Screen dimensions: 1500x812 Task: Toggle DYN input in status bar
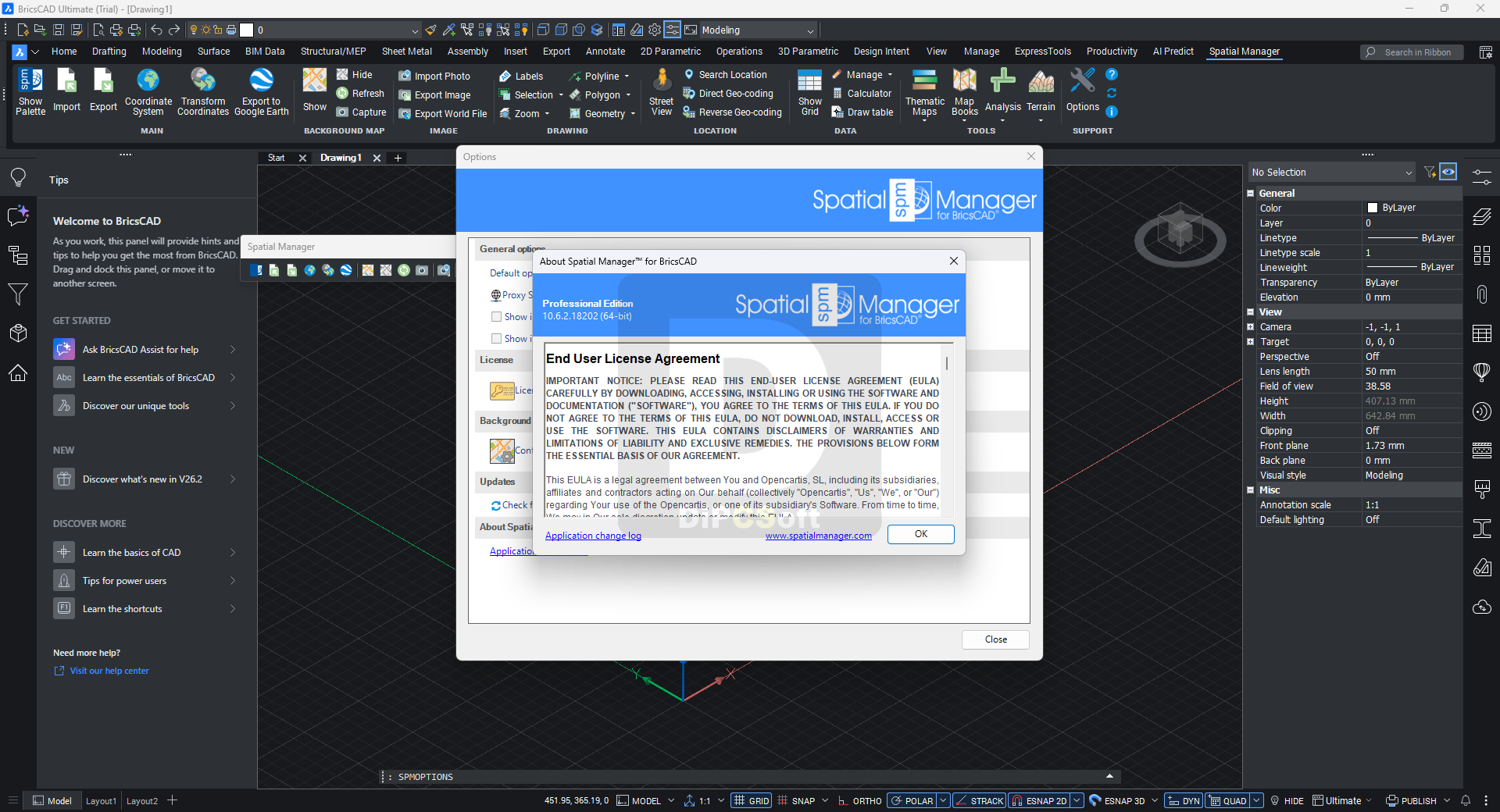pyautogui.click(x=1184, y=800)
